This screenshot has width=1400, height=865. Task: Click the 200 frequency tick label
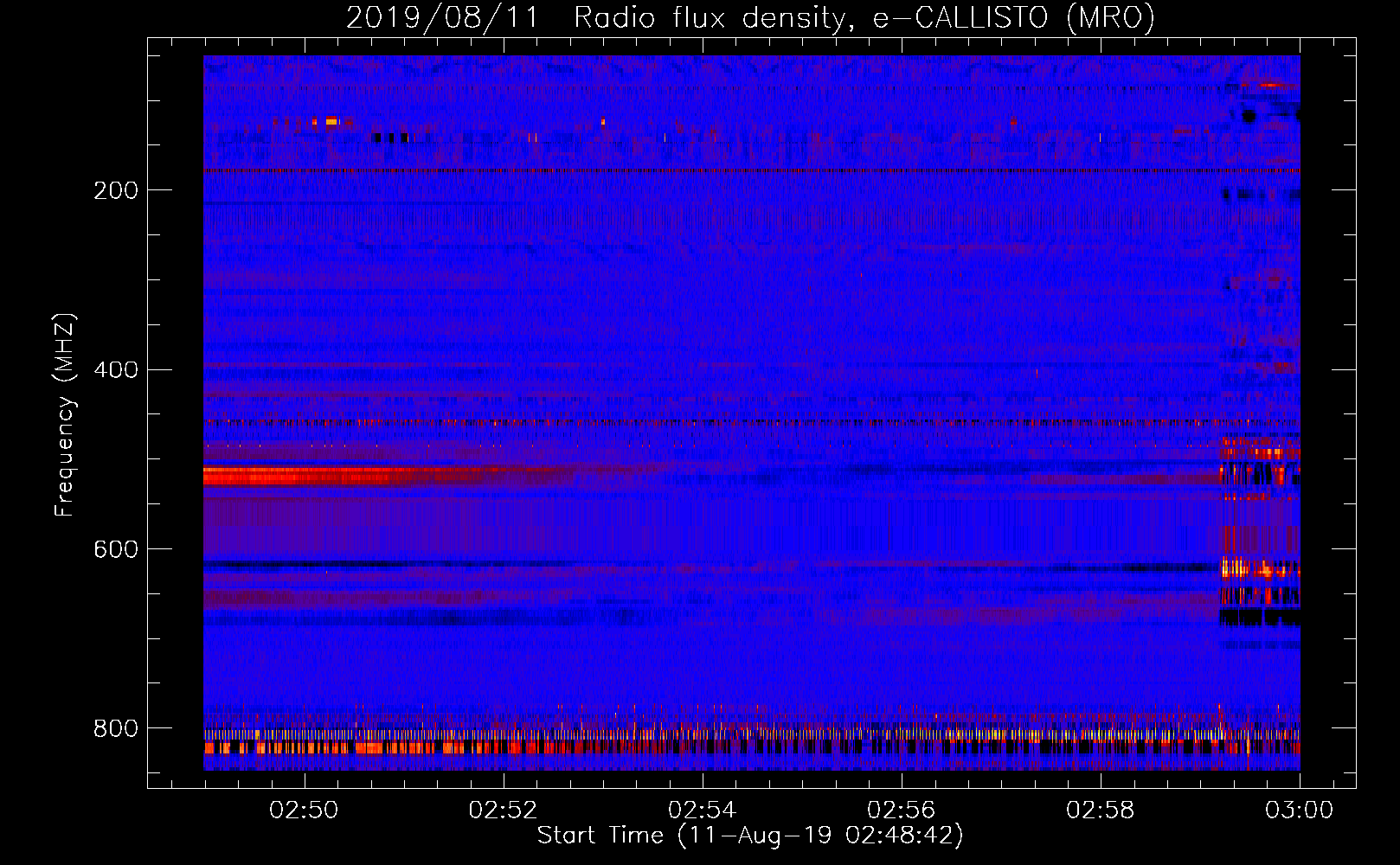[x=116, y=190]
